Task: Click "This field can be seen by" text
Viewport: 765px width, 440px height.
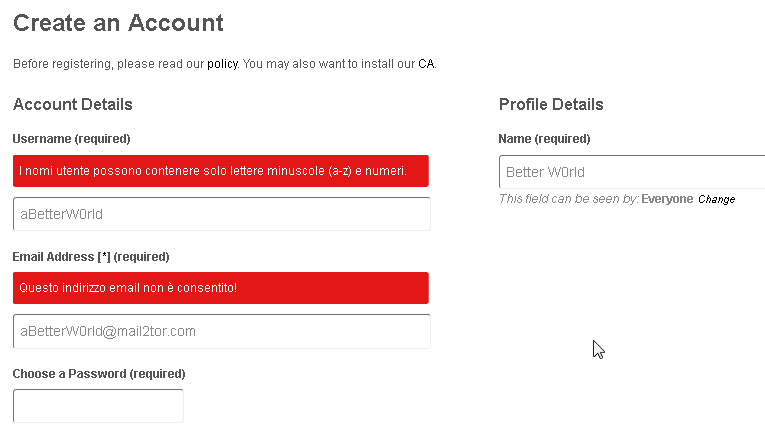Action: [568, 199]
